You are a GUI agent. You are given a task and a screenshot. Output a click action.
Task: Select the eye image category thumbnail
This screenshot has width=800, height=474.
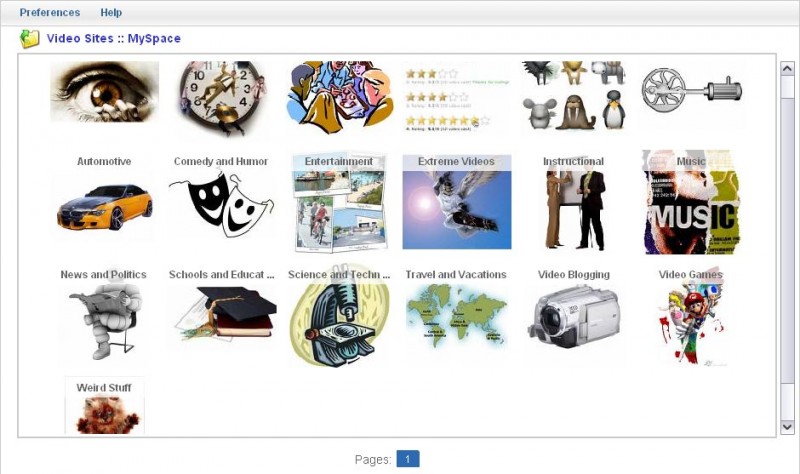[x=105, y=92]
